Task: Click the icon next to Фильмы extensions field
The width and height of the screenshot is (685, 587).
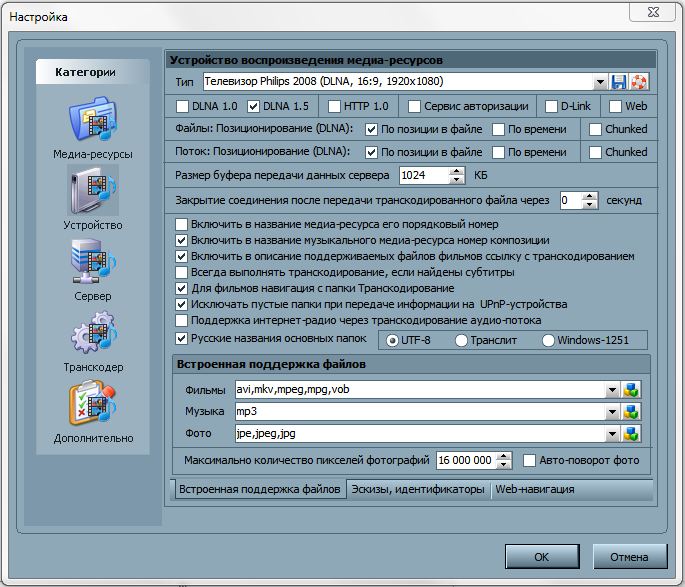Action: (x=631, y=390)
